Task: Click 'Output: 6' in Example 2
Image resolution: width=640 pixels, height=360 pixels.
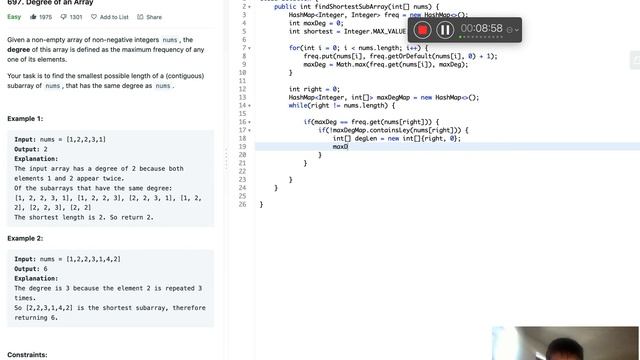Action: pos(31,269)
